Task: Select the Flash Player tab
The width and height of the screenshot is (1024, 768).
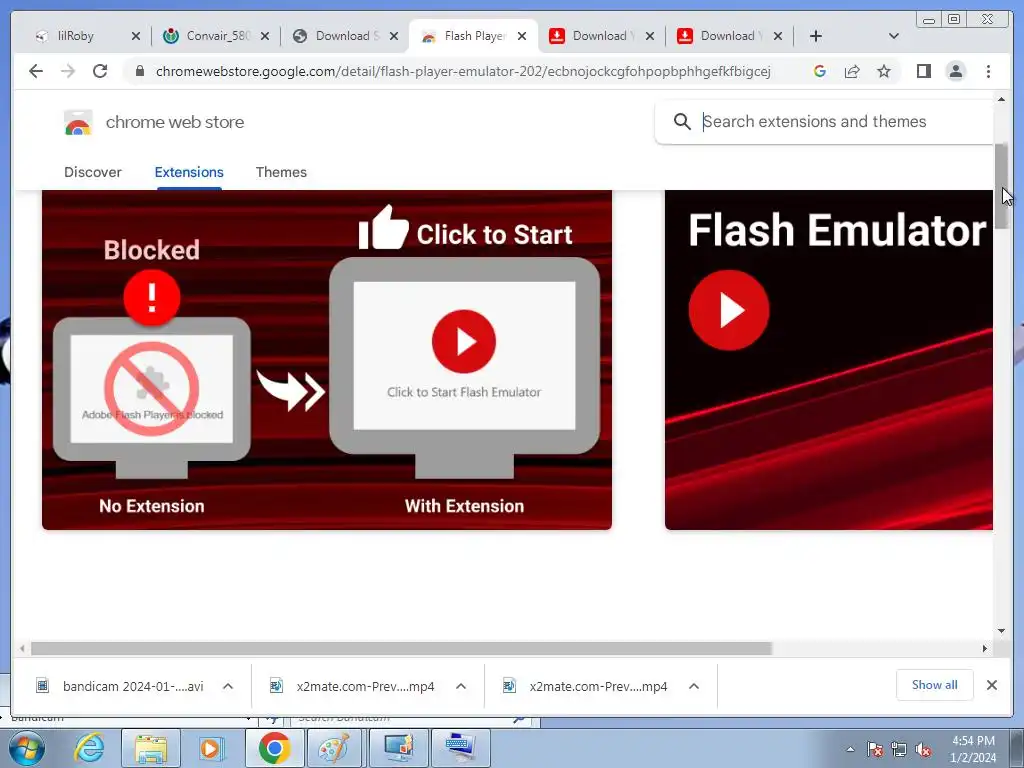Action: click(473, 36)
